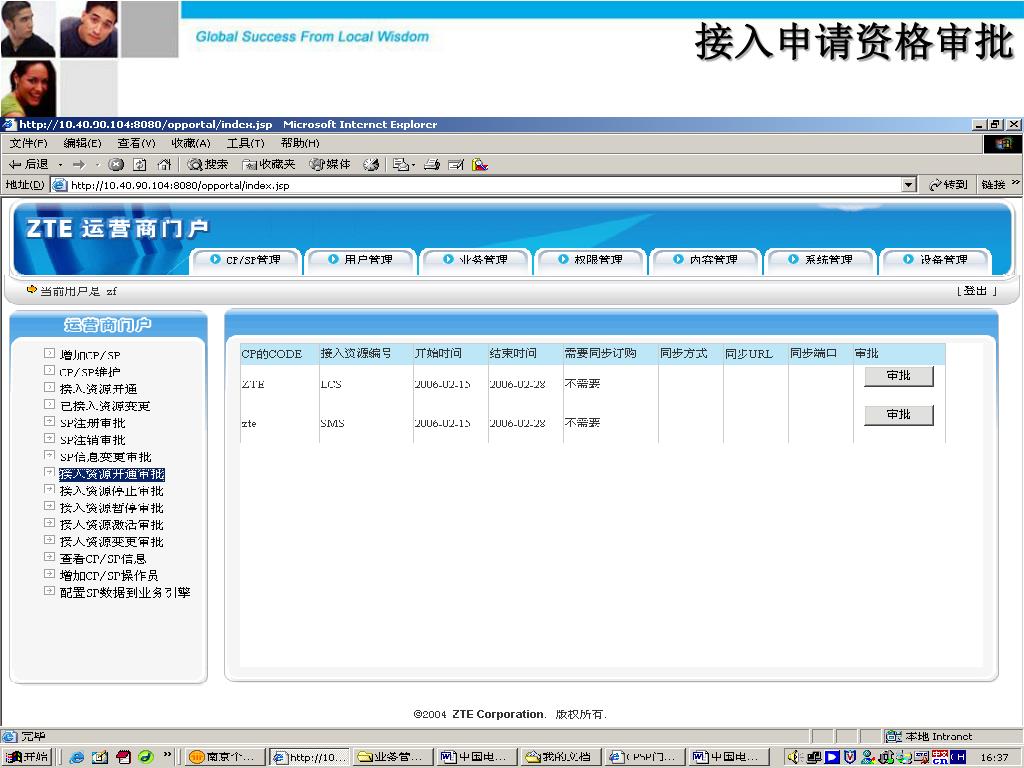Viewport: 1024px width, 768px height.
Task: Stop page loading with Stop icon
Action: coord(116,165)
